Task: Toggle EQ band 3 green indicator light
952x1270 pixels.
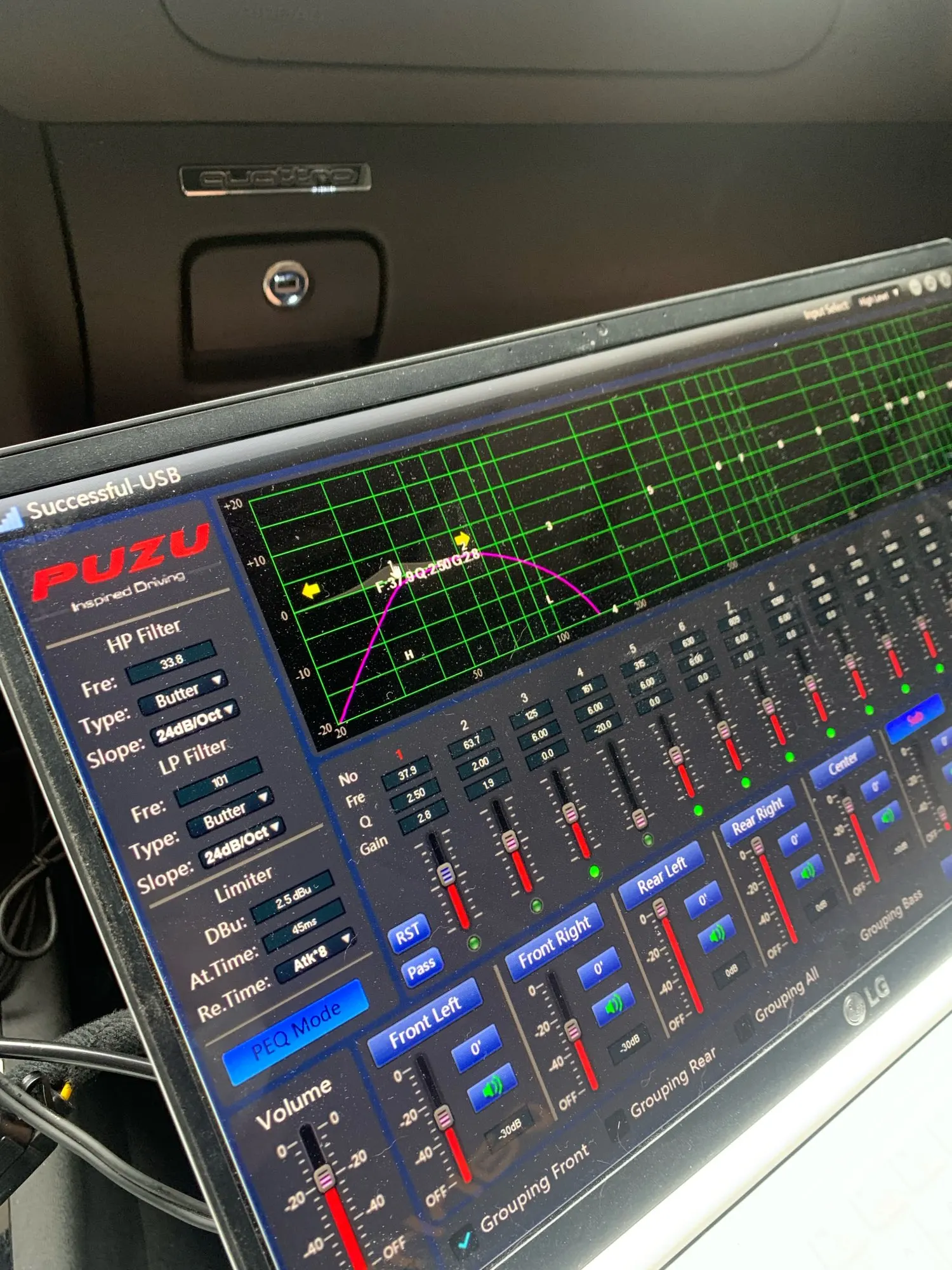Action: coord(595,871)
